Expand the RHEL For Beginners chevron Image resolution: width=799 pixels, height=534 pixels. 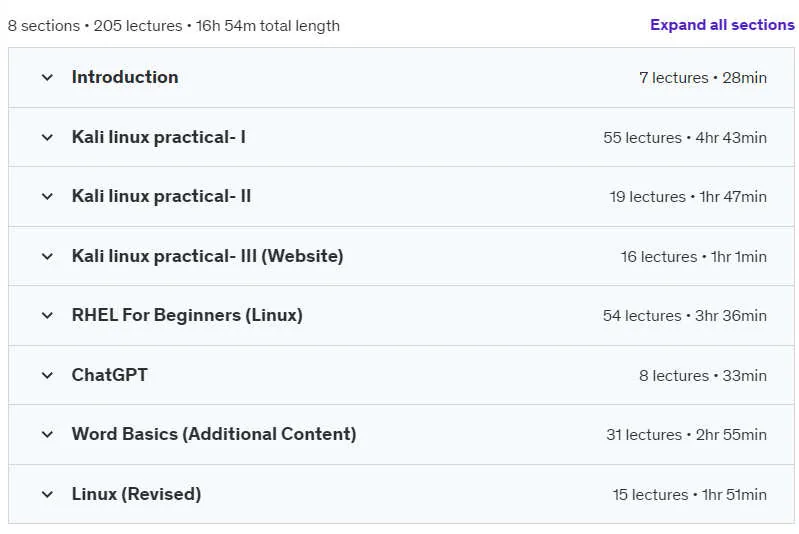(x=47, y=315)
